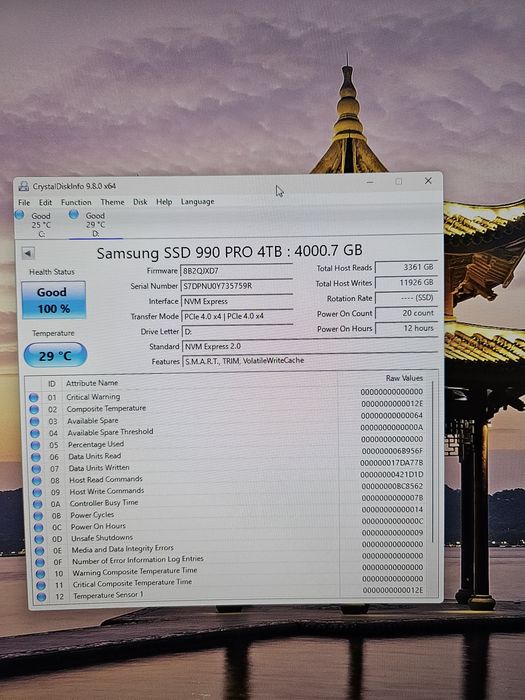
Task: Click Power On Hours value 12 hours
Action: (406, 328)
